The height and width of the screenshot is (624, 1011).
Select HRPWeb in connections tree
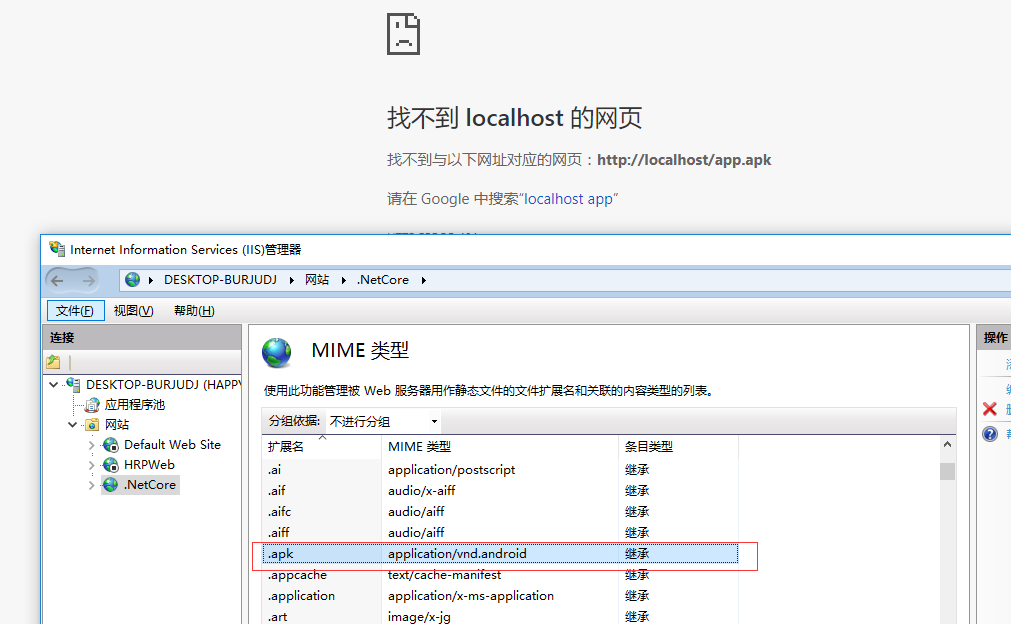click(149, 465)
